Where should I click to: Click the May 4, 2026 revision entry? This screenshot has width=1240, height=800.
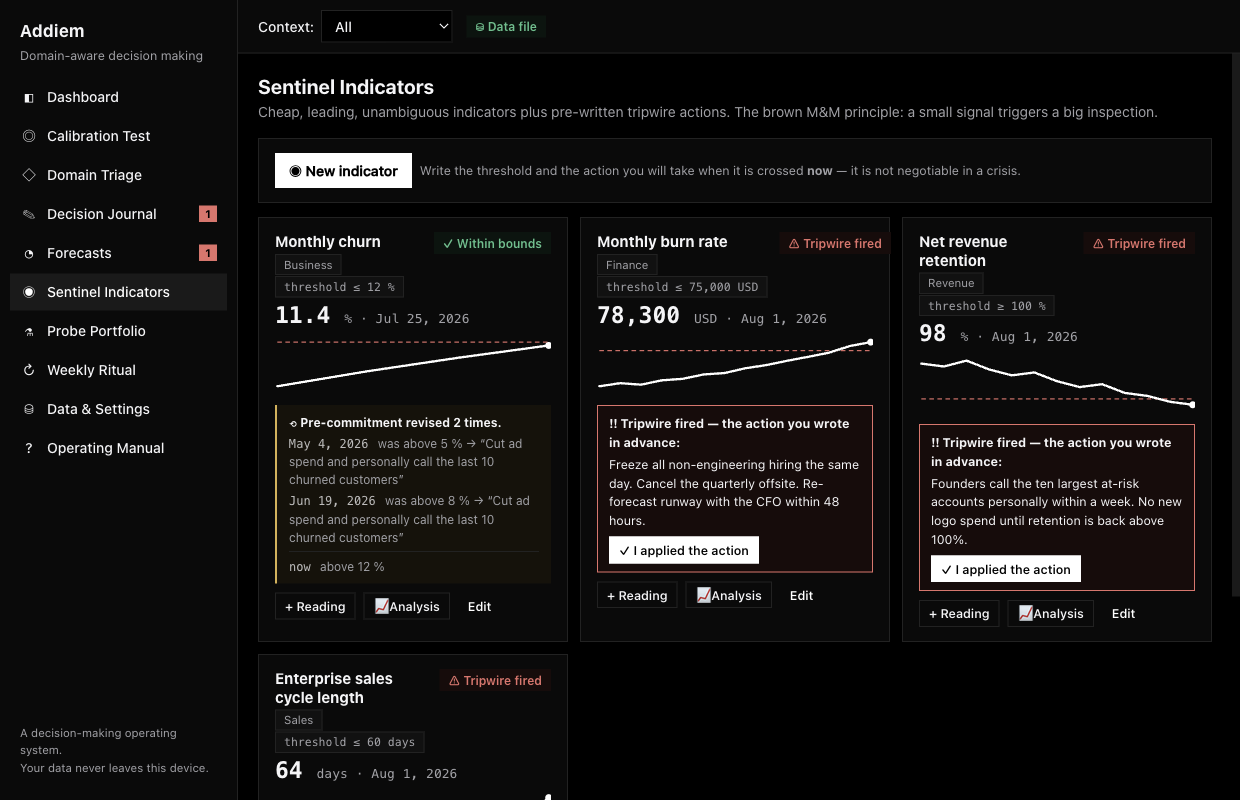pos(412,462)
